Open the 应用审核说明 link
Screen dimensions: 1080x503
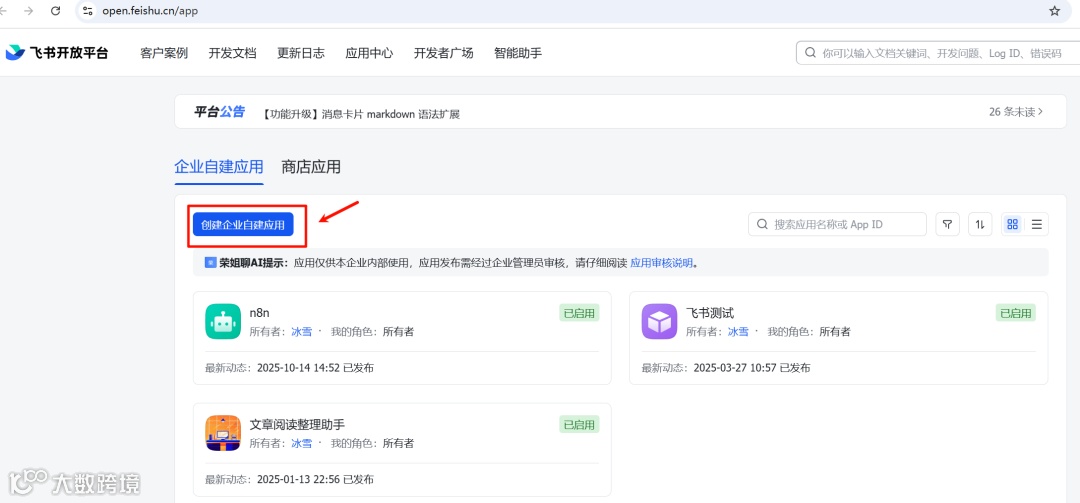click(661, 263)
